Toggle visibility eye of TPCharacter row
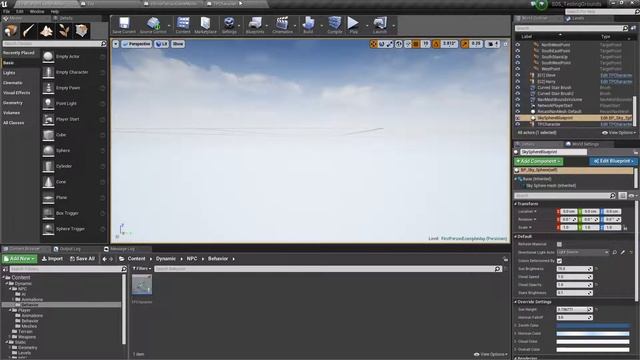 518,124
